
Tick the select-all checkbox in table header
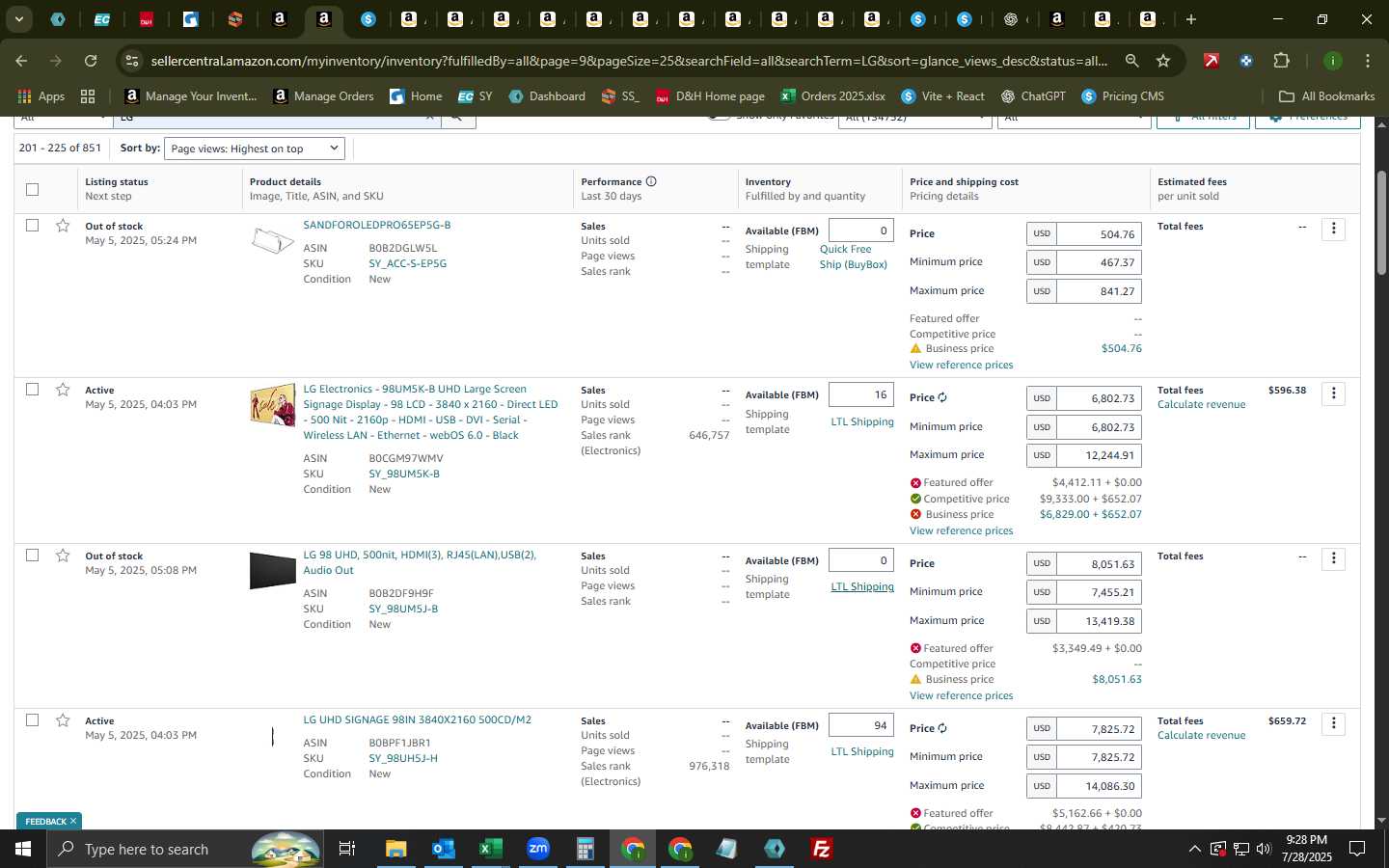(x=33, y=189)
